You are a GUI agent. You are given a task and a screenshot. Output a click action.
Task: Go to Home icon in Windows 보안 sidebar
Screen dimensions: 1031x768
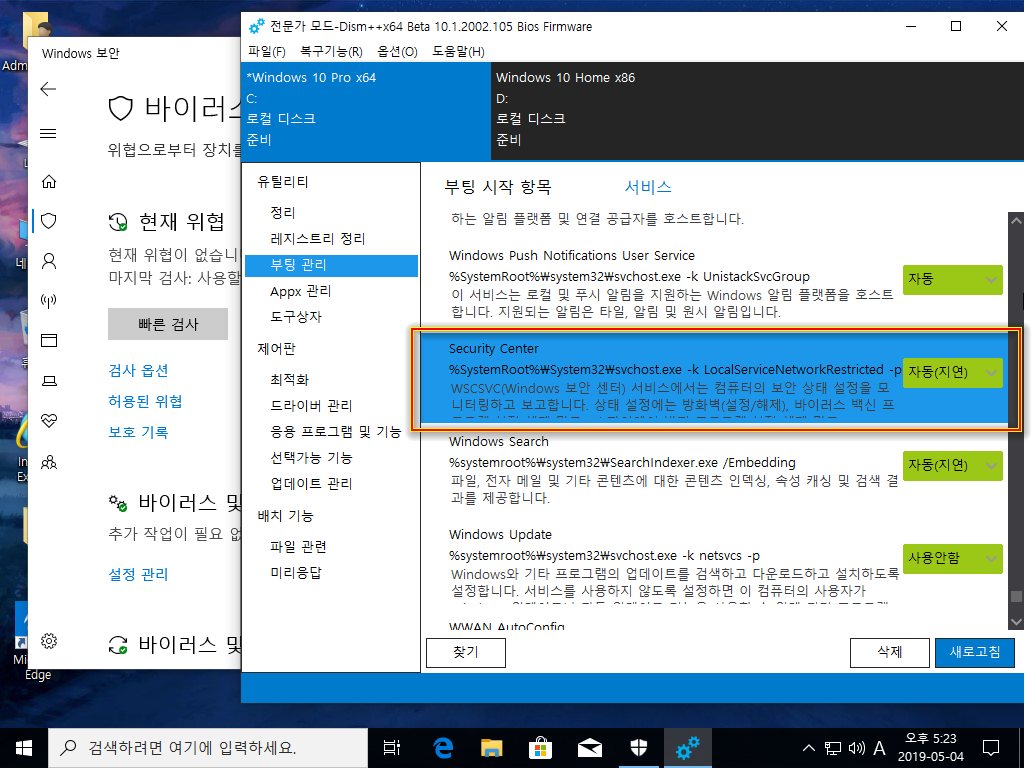click(x=49, y=181)
